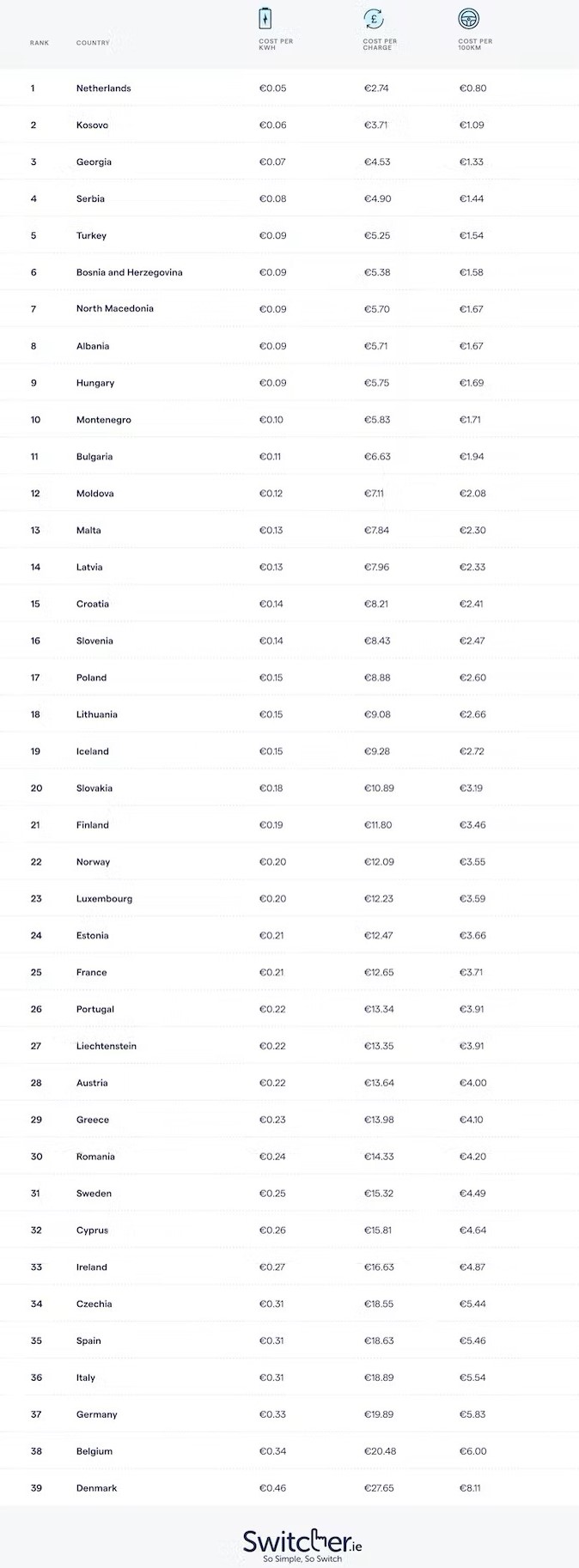Image resolution: width=579 pixels, height=1568 pixels.
Task: Select Luxembourg in the rankings table
Action: click(x=104, y=899)
